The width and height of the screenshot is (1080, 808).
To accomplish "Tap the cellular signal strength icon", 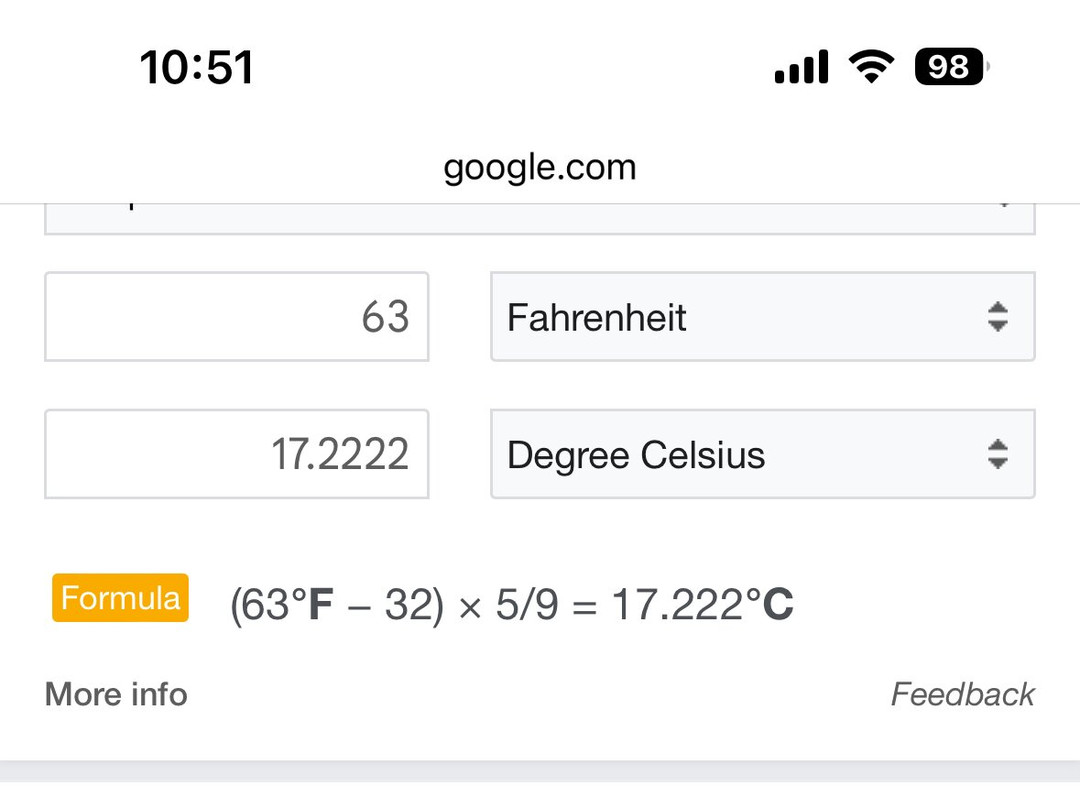I will 801,68.
